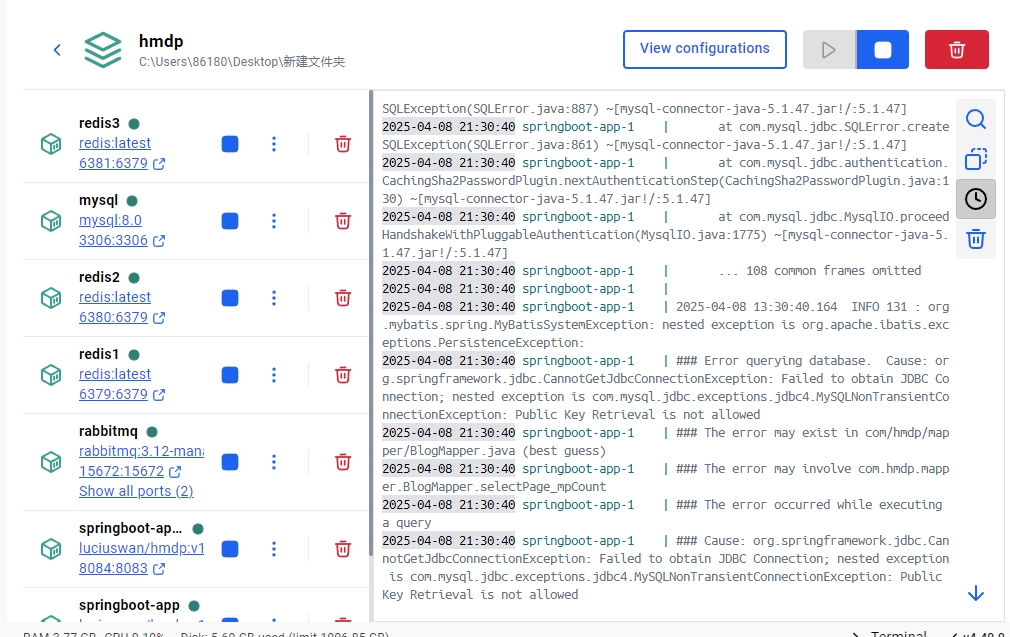The height and width of the screenshot is (637, 1010).
Task: Stop the redis1 container
Action: [230, 375]
